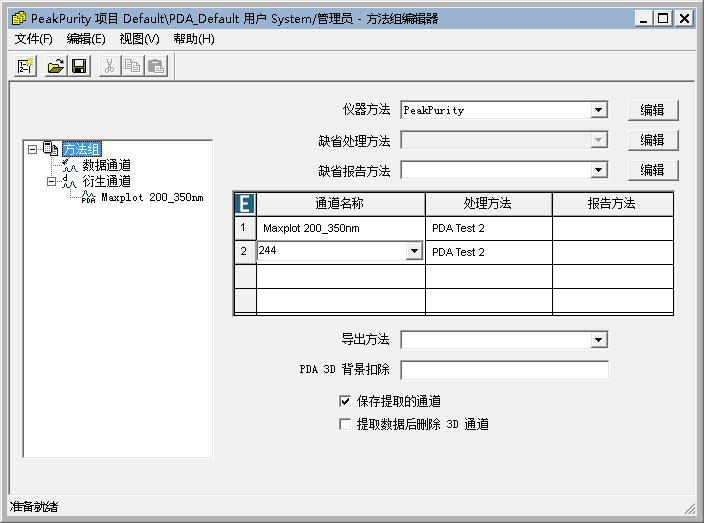Viewport: 704px width, 523px height.
Task: Click the PDA 3D 背景扣除 input field
Action: point(504,370)
